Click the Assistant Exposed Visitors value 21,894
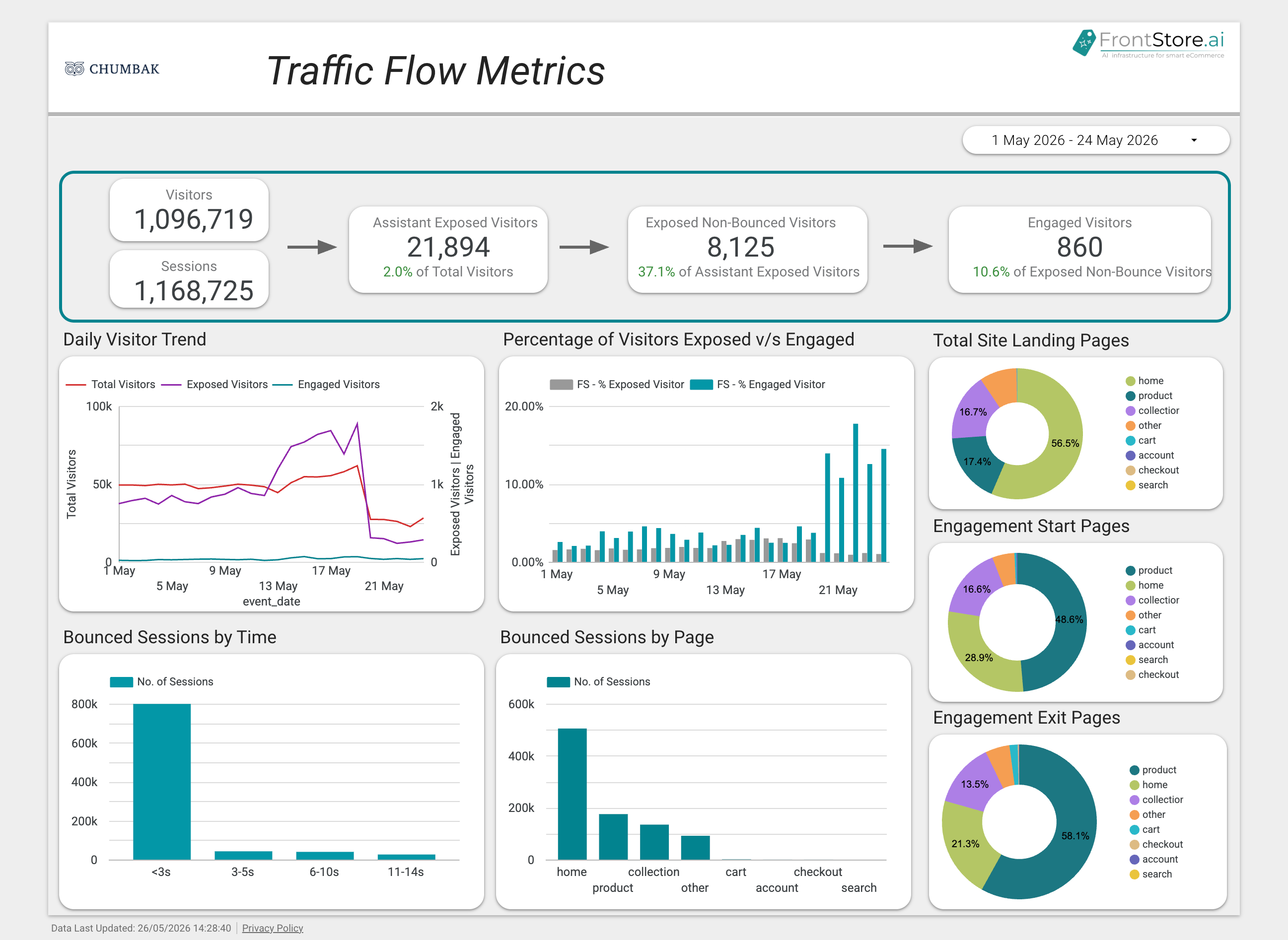 448,247
